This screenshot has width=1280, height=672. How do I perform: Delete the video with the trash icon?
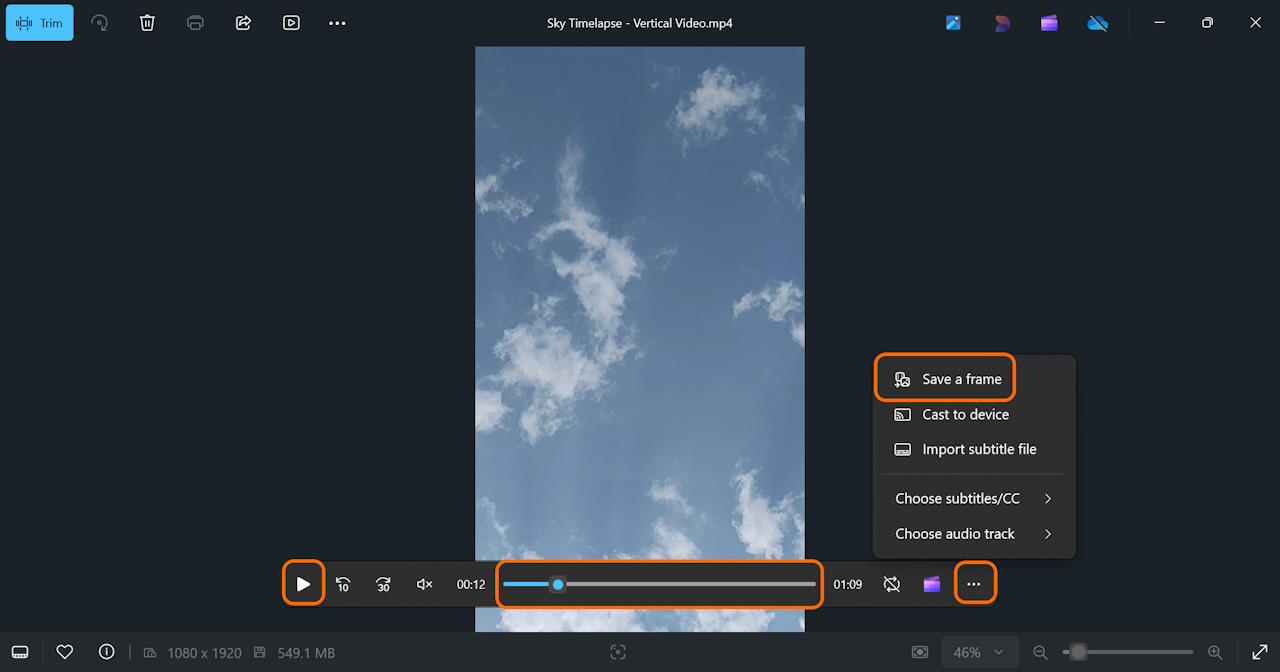click(x=147, y=23)
